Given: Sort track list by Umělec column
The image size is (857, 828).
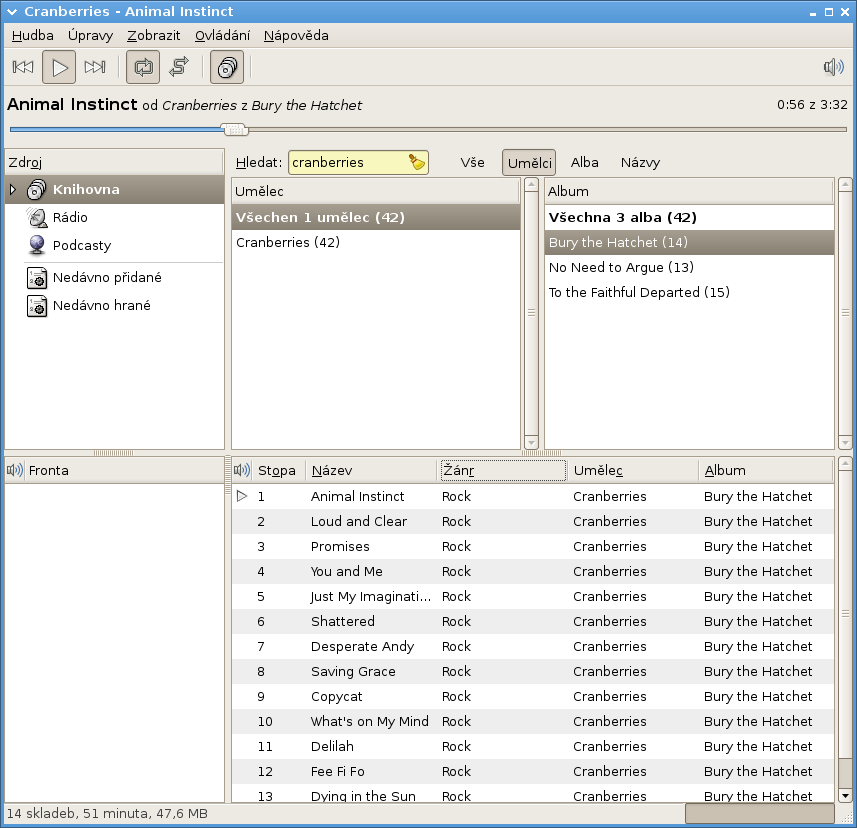Looking at the screenshot, I should pos(633,471).
